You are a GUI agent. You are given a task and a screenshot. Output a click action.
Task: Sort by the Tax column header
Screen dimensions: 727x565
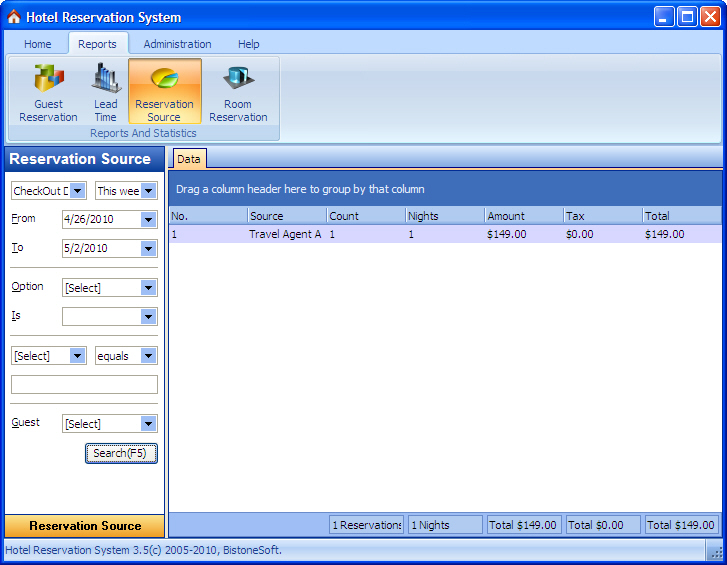point(603,216)
